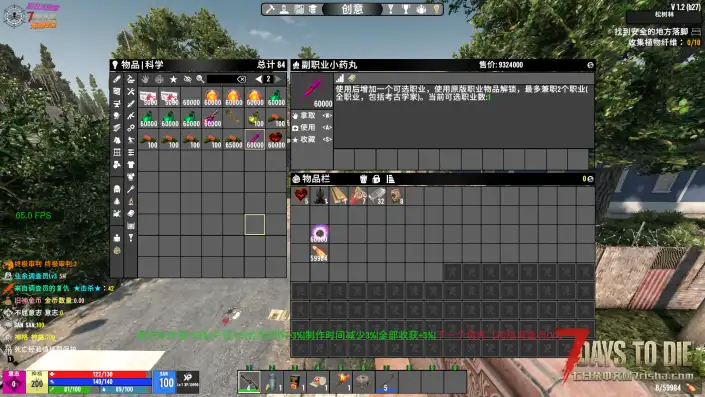Open the crafting hammer tab in top bar
This screenshot has width=705, height=397.
[270, 9]
